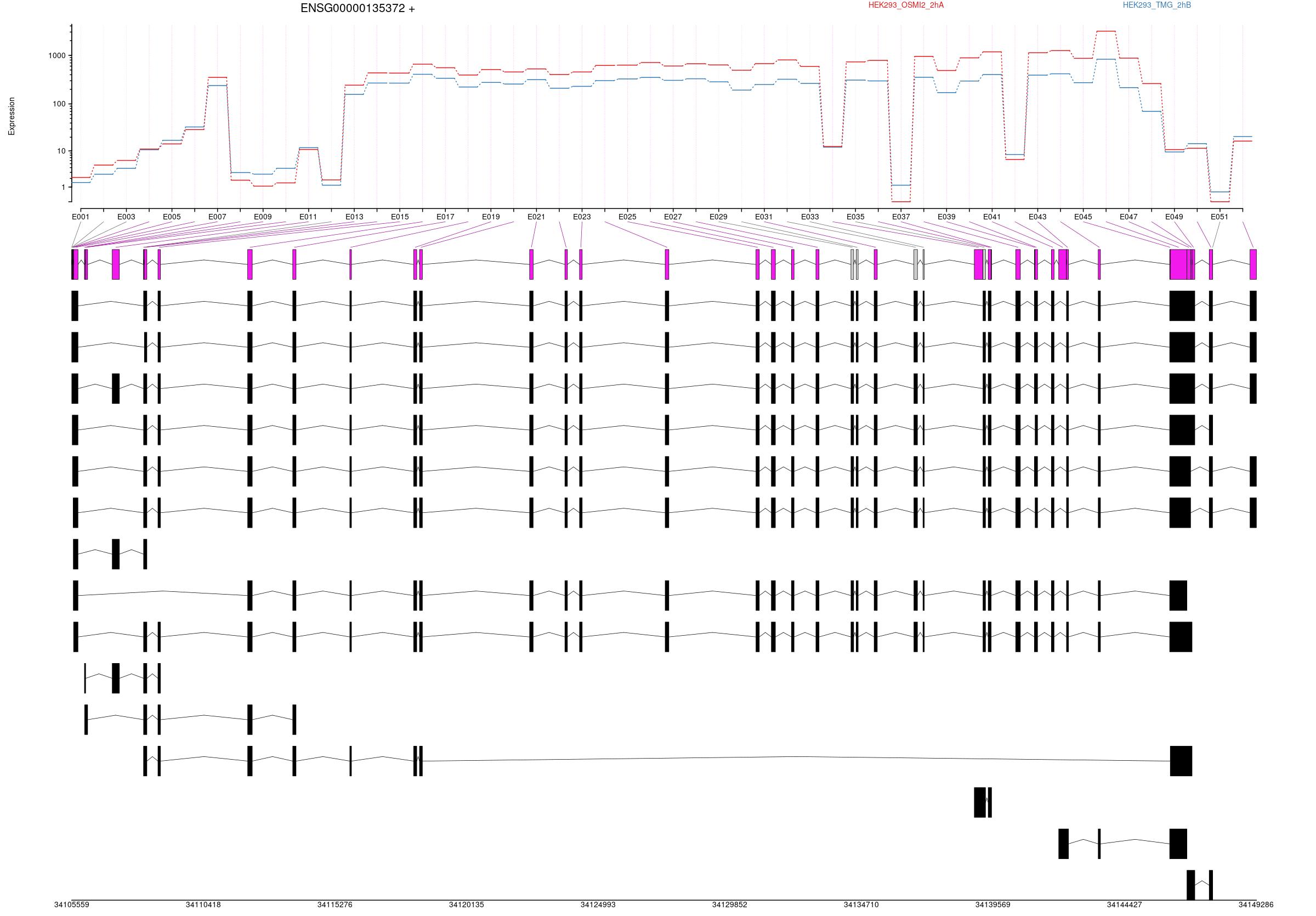The width and height of the screenshot is (1316, 916).
Task: Click the Expression y-axis label
Action: pos(12,116)
